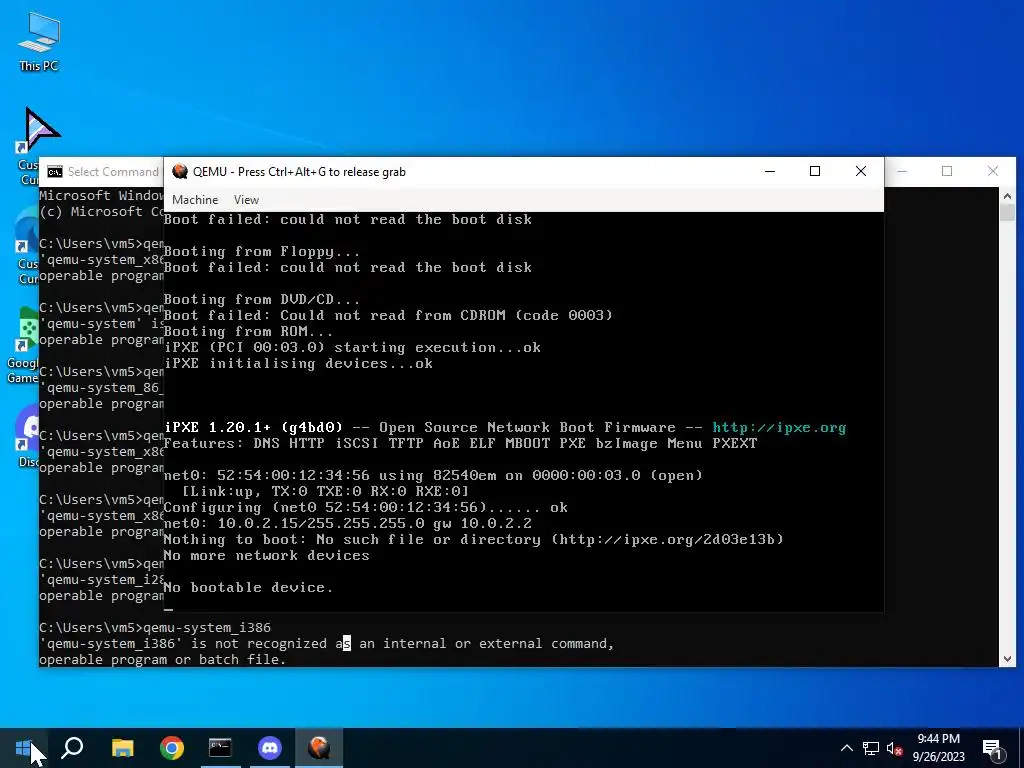Click 'No more network devices' line
This screenshot has height=768, width=1024.
pos(266,555)
